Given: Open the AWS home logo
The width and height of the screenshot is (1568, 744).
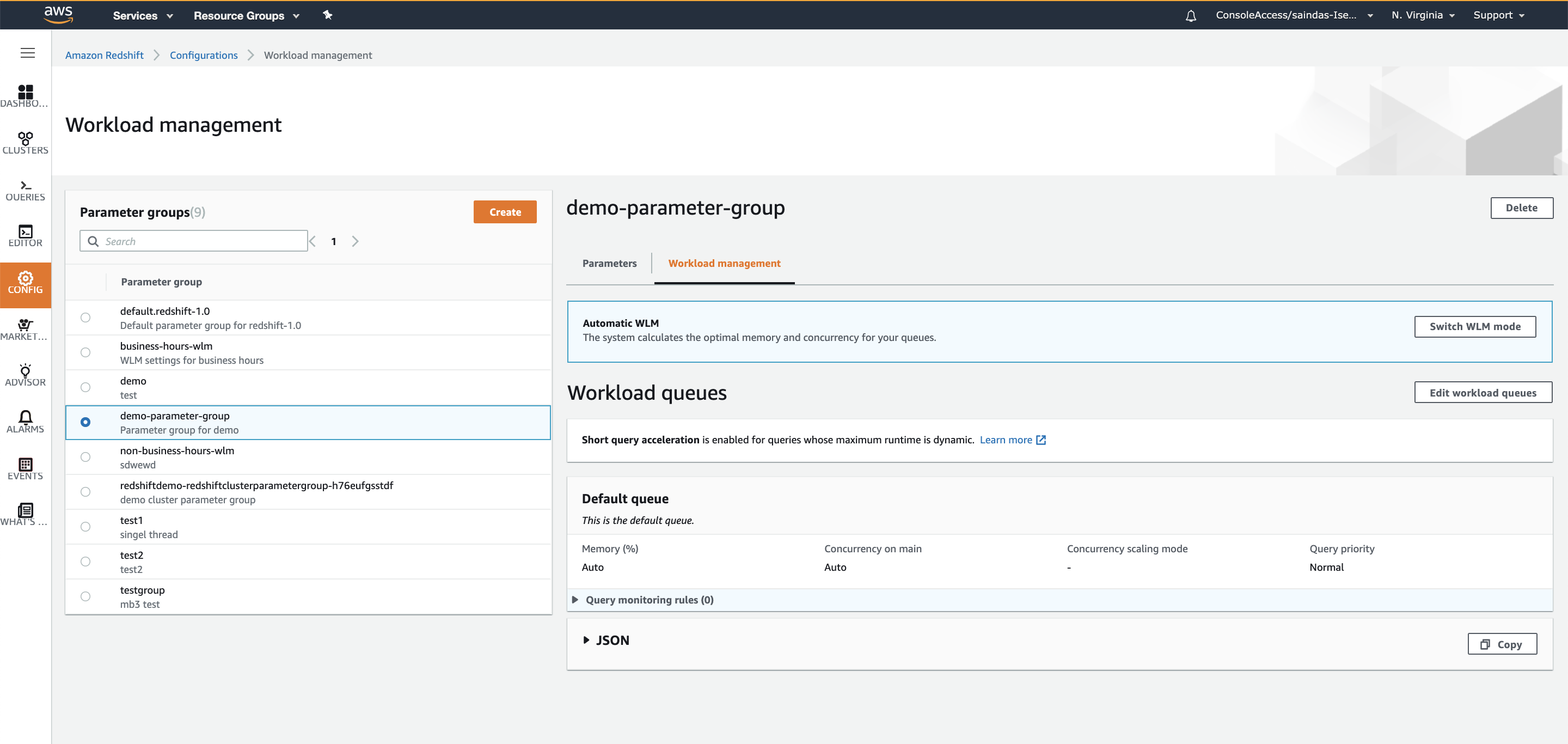Looking at the screenshot, I should [58, 15].
